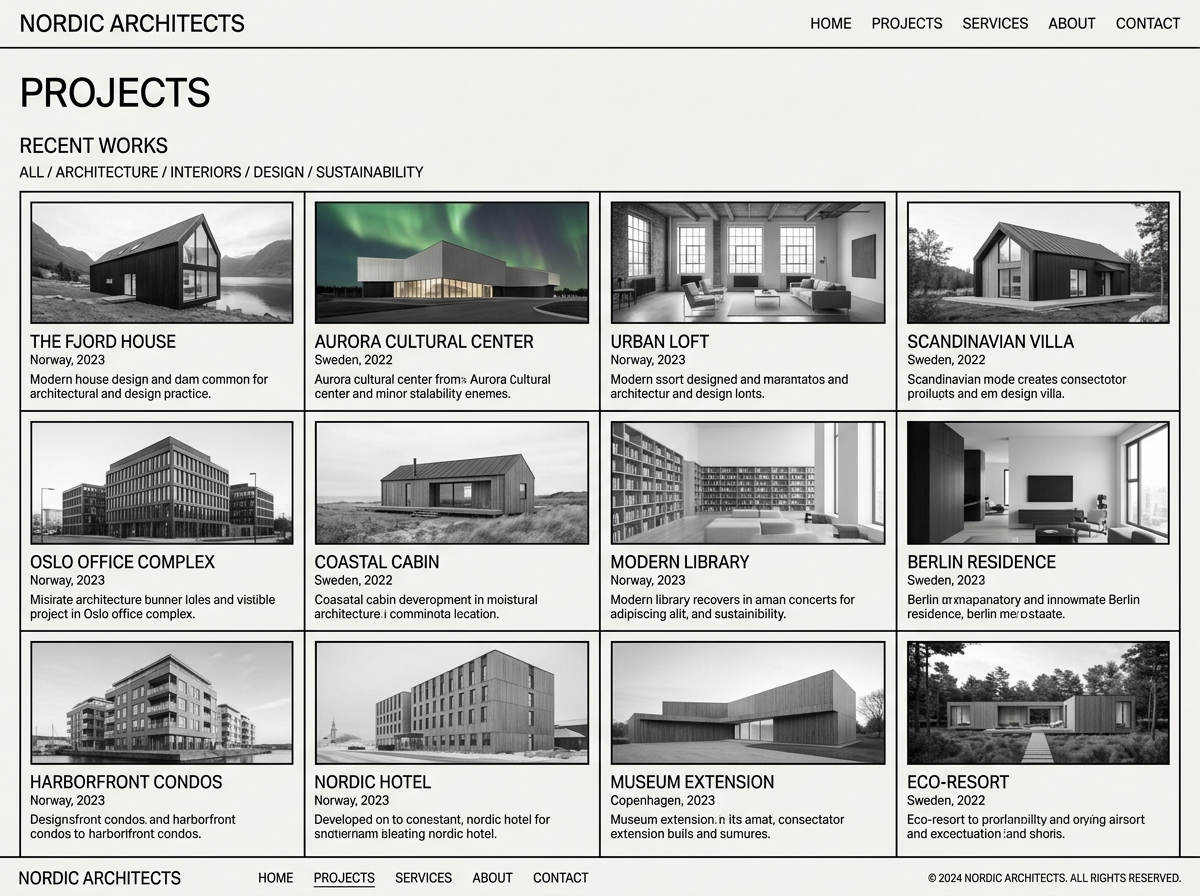Filter projects by SUSTAINABILITY

click(x=369, y=172)
